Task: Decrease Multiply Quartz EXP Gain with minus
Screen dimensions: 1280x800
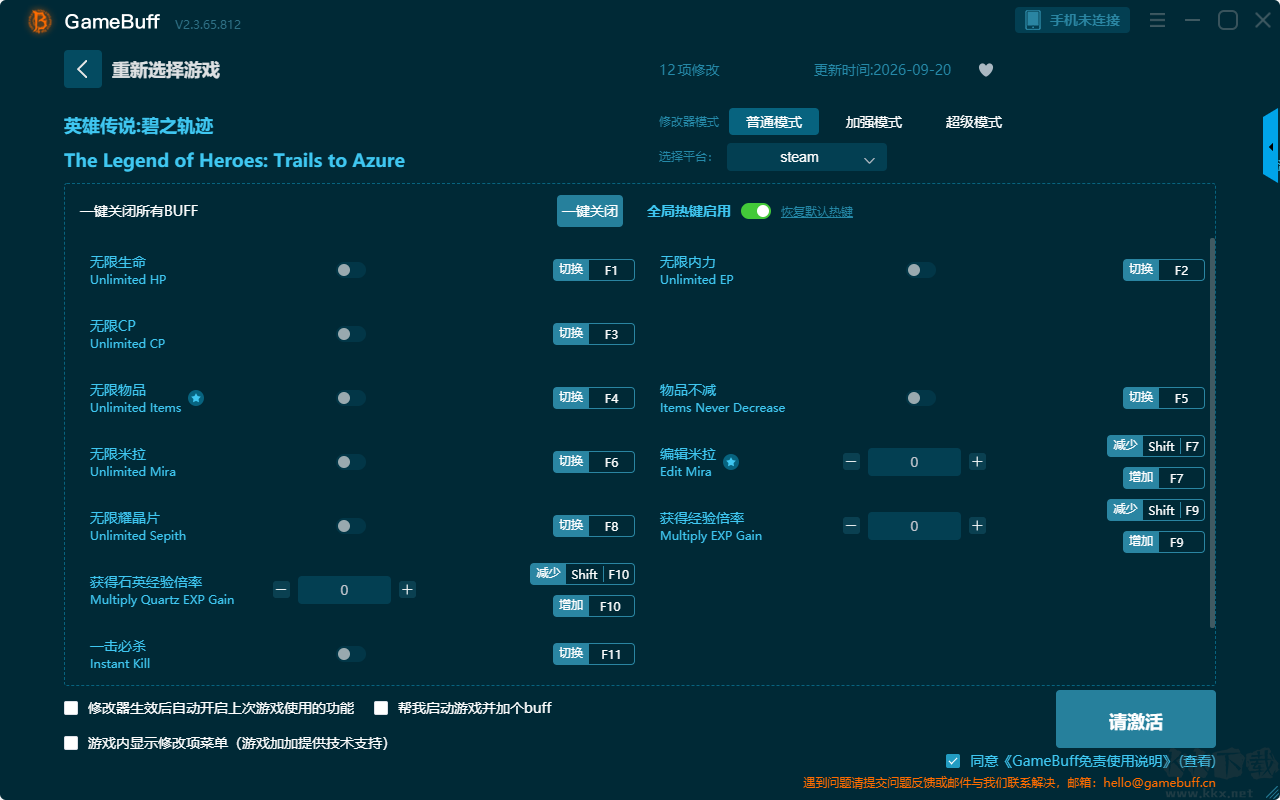Action: click(281, 590)
